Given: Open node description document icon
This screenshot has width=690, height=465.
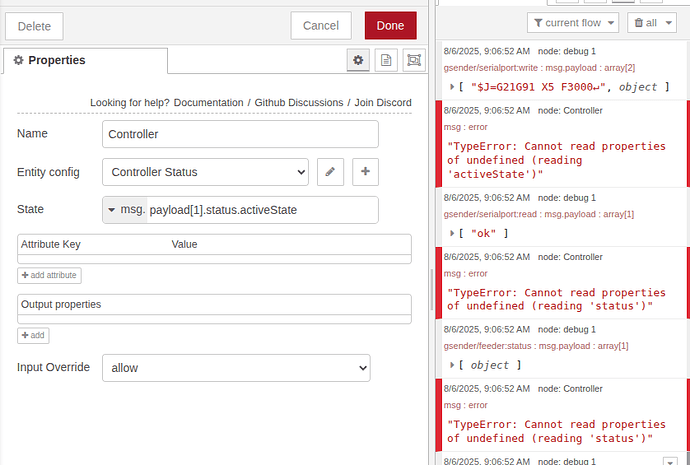Looking at the screenshot, I should point(386,61).
